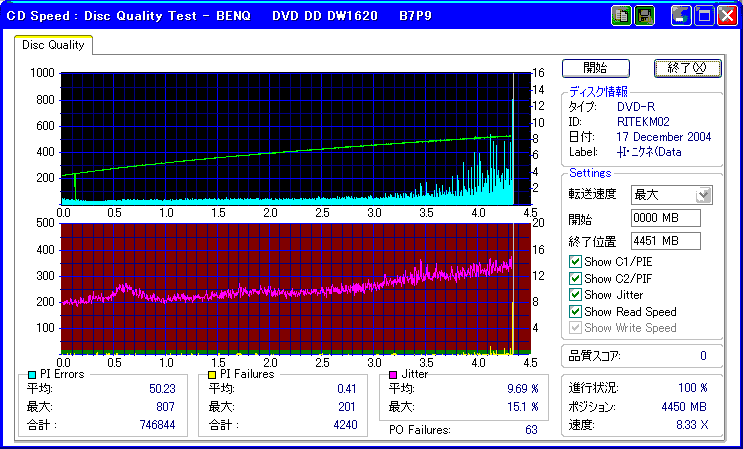The image size is (743, 449).
Task: Click the PI Errors average 50.23
Action: pyautogui.click(x=162, y=389)
